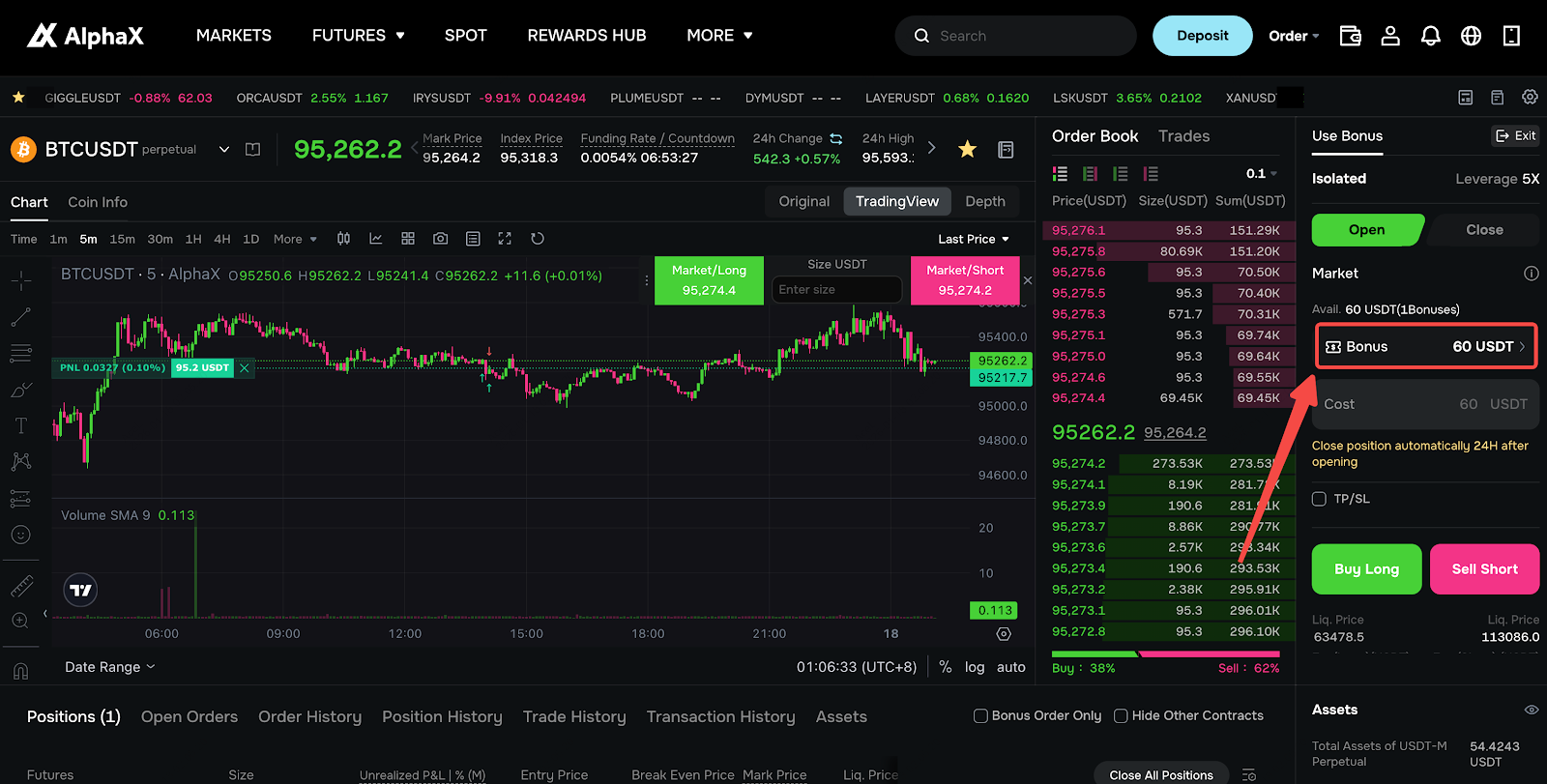Click the Sell Short button
The height and width of the screenshot is (784, 1547).
point(1484,569)
